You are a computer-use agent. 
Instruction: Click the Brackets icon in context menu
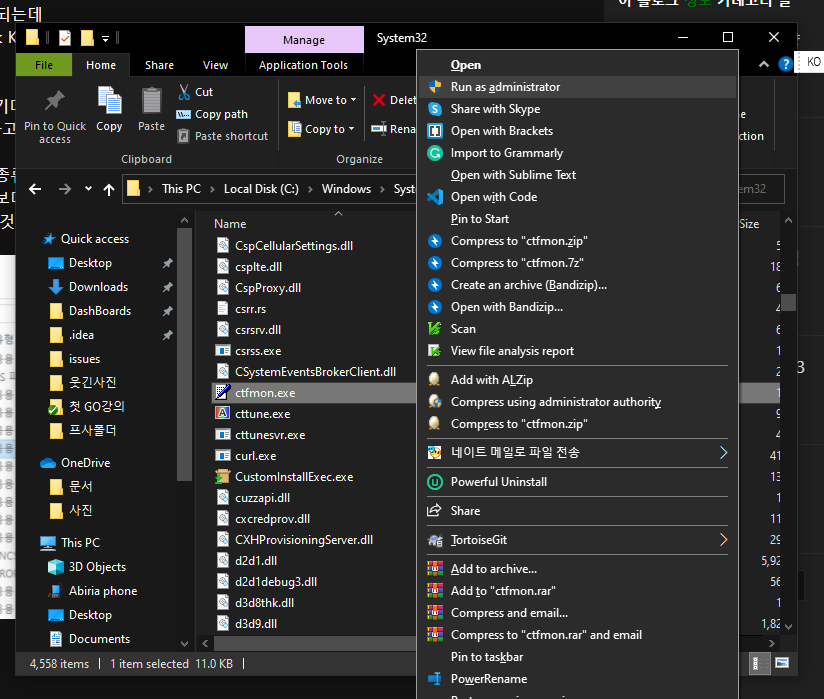click(x=435, y=131)
